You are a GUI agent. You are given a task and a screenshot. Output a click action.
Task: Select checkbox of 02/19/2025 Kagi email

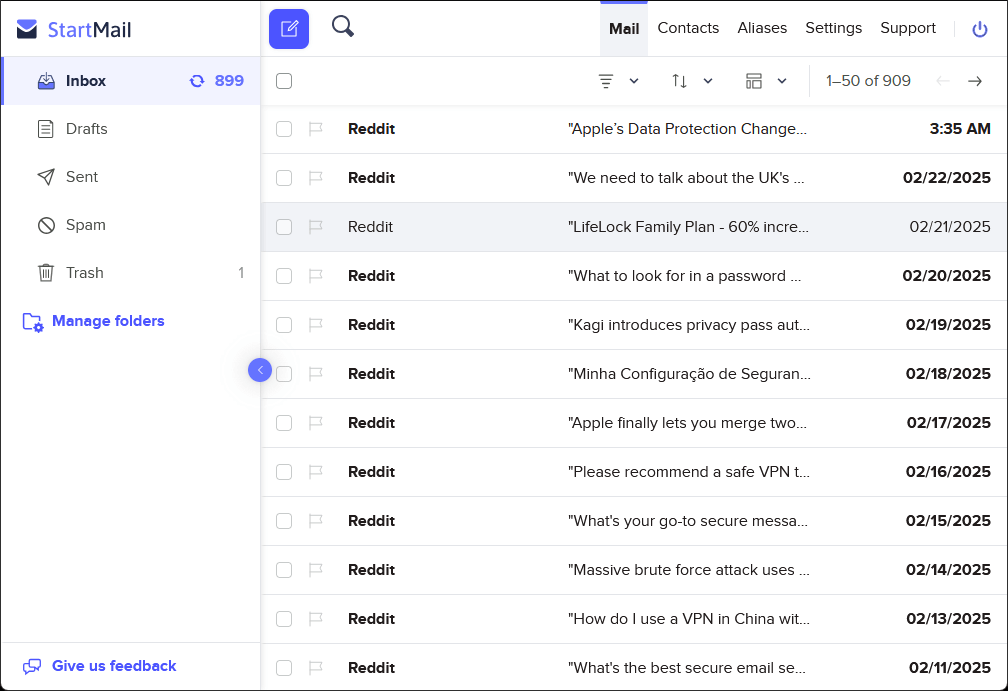(284, 325)
